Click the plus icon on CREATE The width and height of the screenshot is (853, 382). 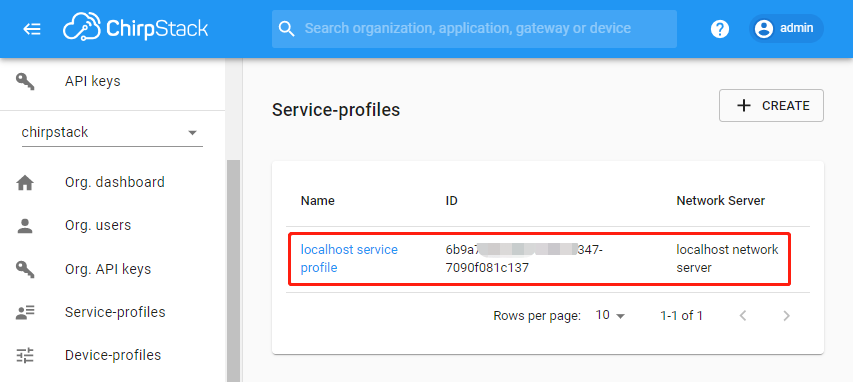744,106
